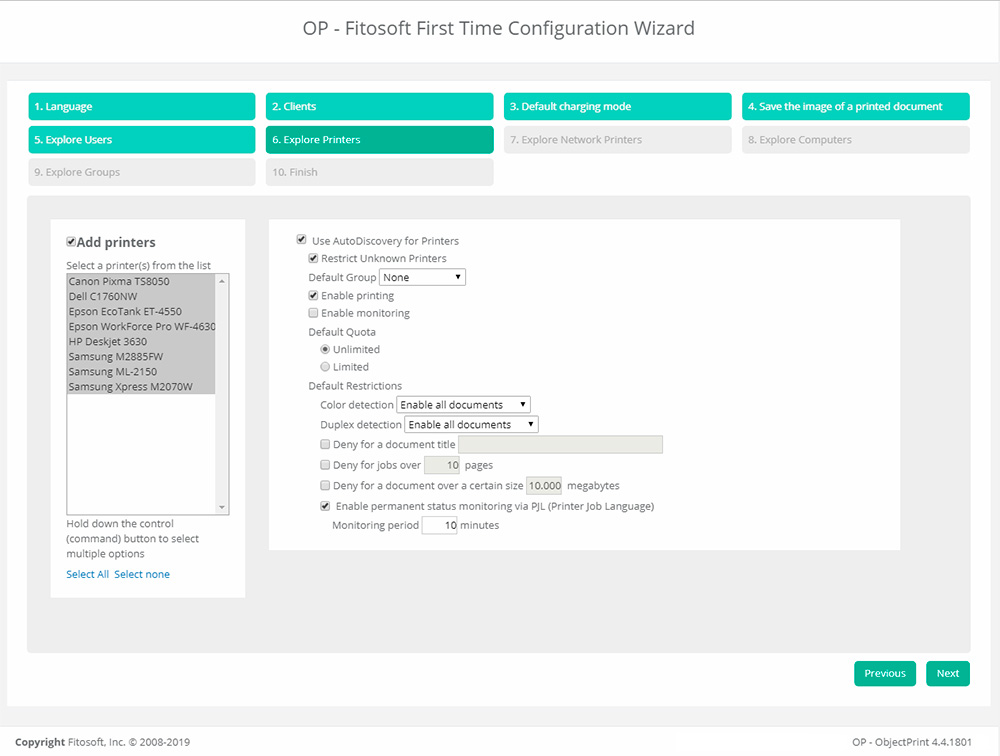Open the Duplex detection dropdown

(471, 424)
